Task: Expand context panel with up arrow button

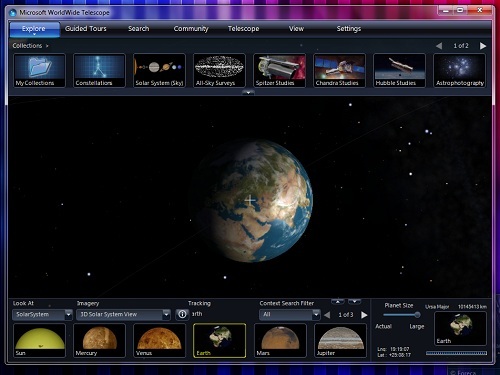Action: point(338,302)
